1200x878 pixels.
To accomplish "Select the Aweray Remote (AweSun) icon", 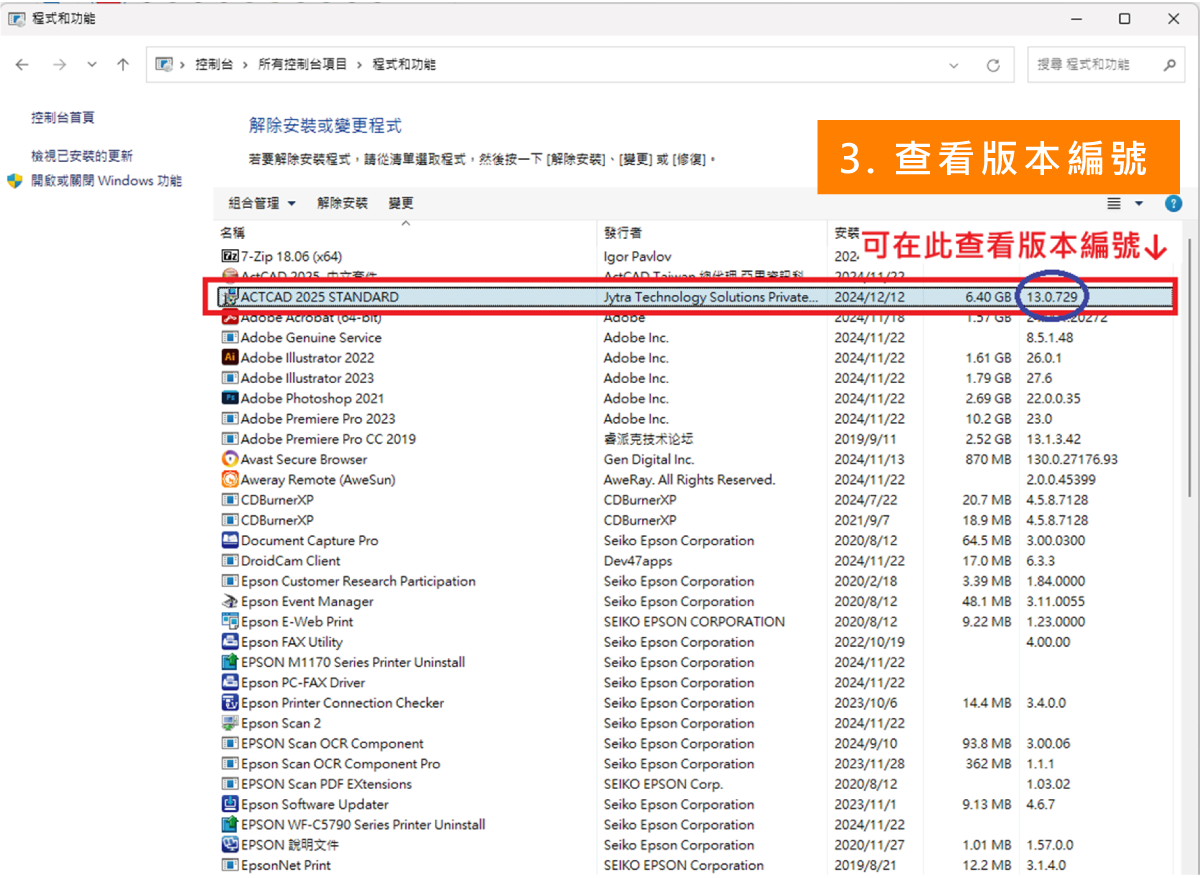I will [x=230, y=480].
